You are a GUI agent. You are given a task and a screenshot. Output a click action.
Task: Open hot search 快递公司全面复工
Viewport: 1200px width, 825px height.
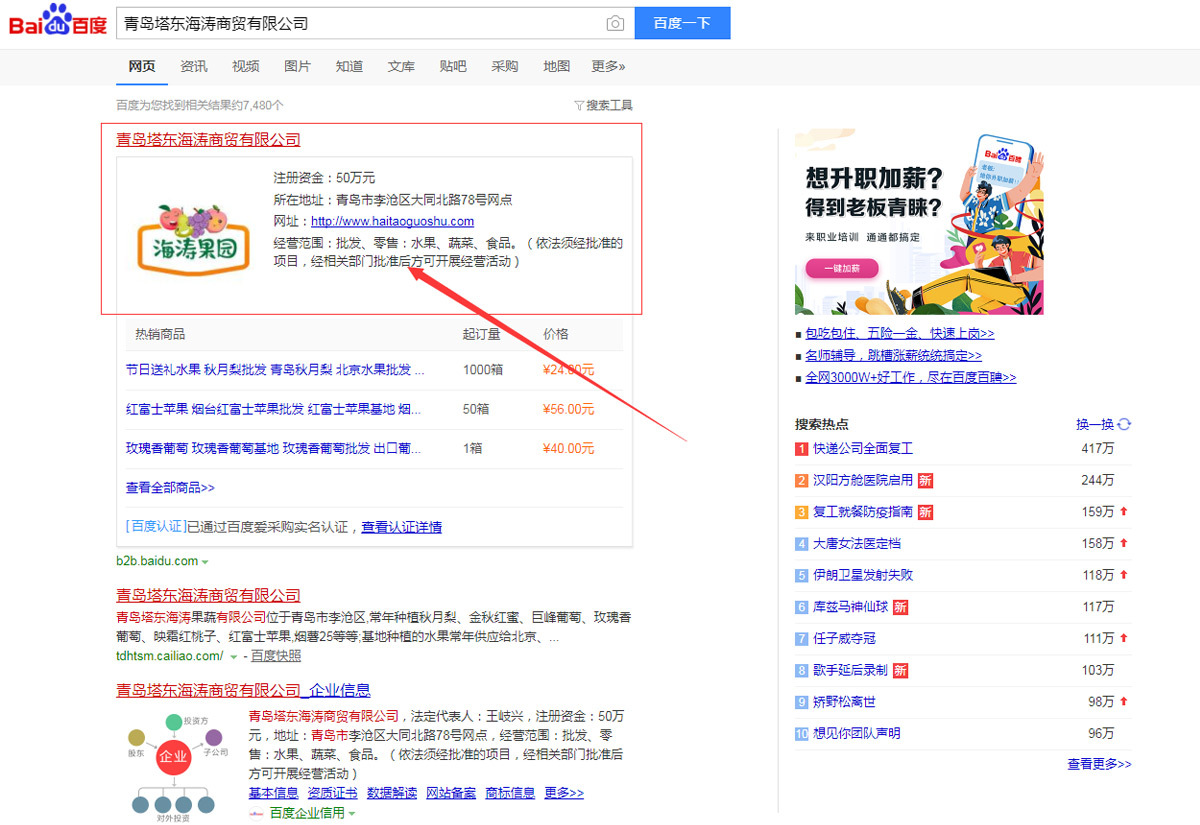[863, 449]
